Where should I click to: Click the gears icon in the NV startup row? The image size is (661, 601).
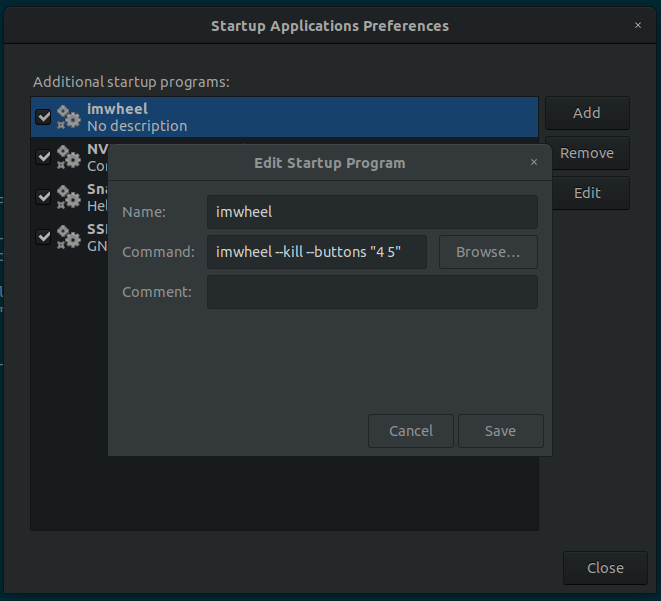tap(69, 157)
